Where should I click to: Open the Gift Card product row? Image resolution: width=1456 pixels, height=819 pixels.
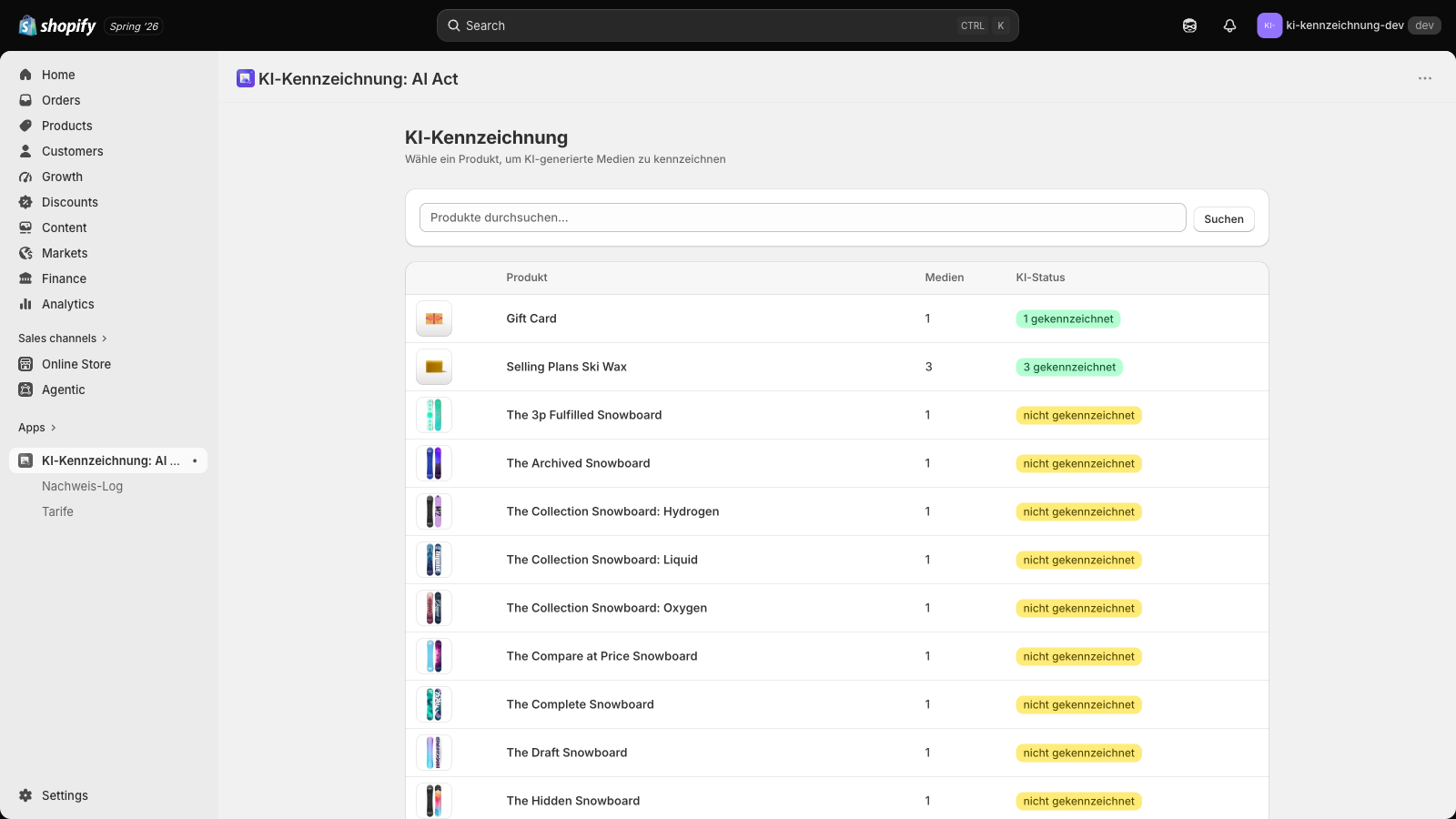[x=837, y=318]
